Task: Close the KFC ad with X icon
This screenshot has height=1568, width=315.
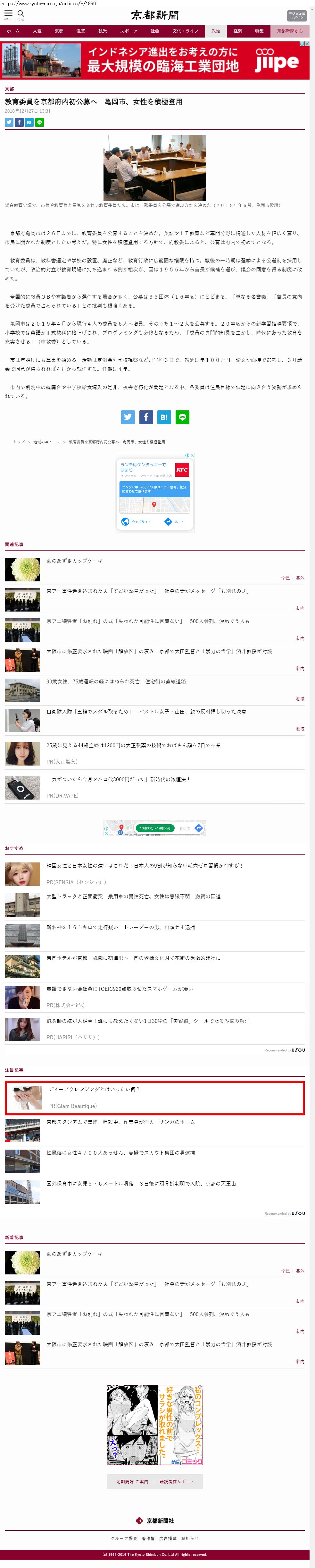Action: (x=192, y=455)
